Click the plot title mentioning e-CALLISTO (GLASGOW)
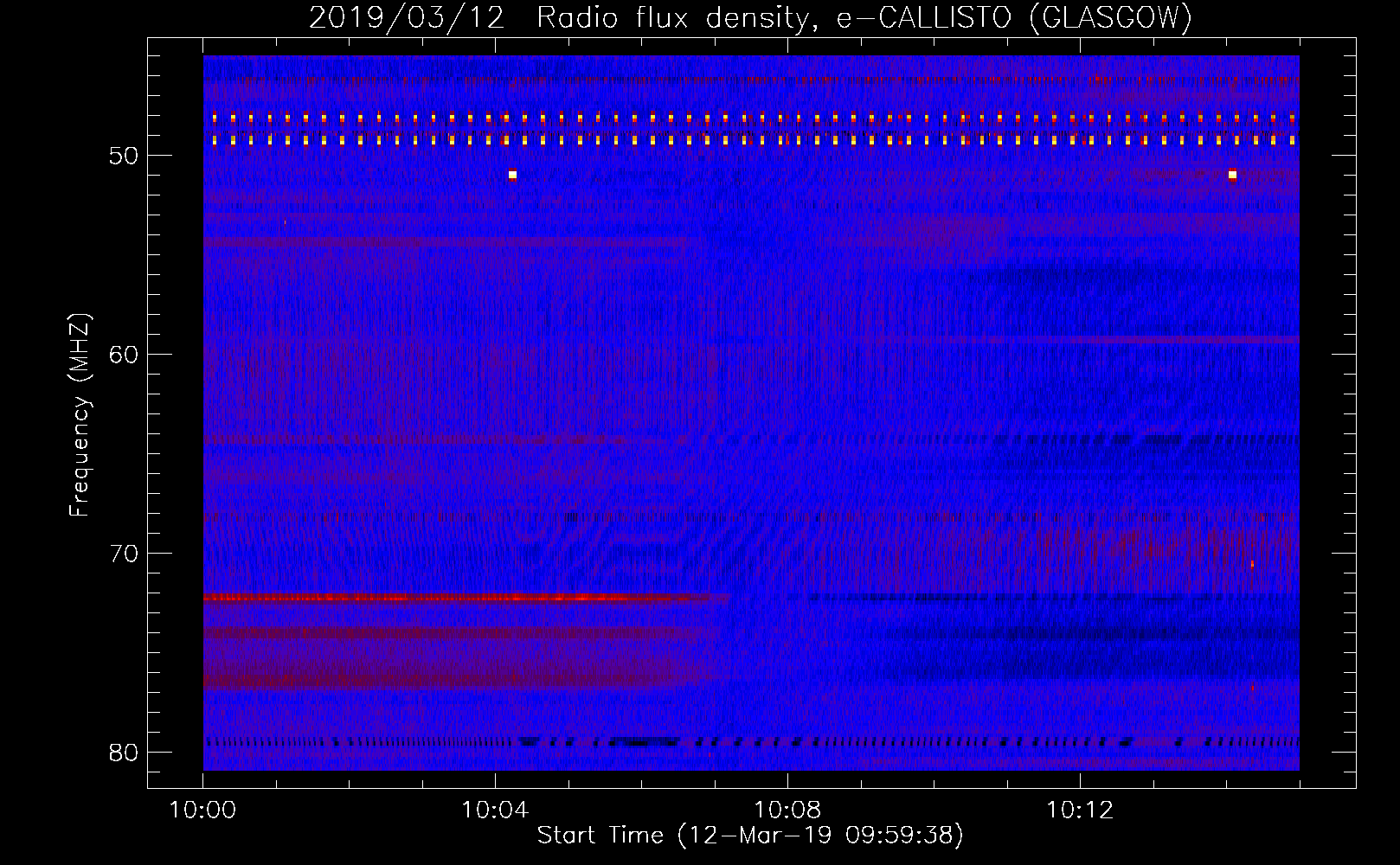This screenshot has width=1400, height=865. coord(750,17)
